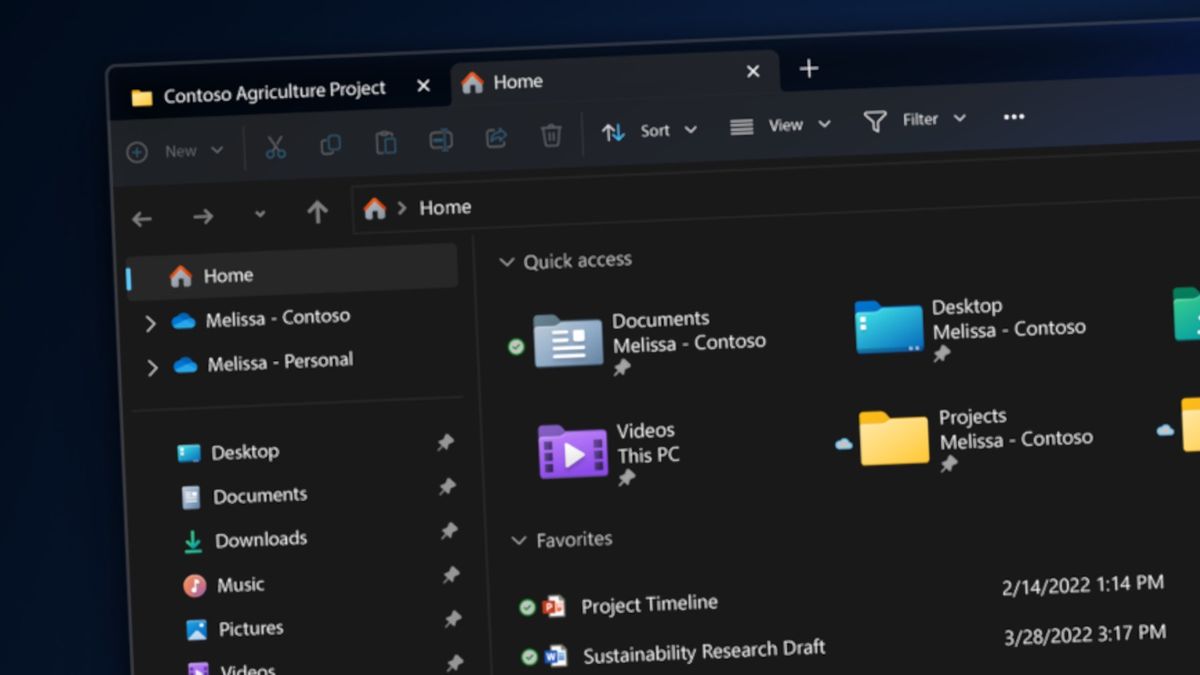Open the recent locations chevron dropdown
1200x675 pixels.
tap(260, 214)
